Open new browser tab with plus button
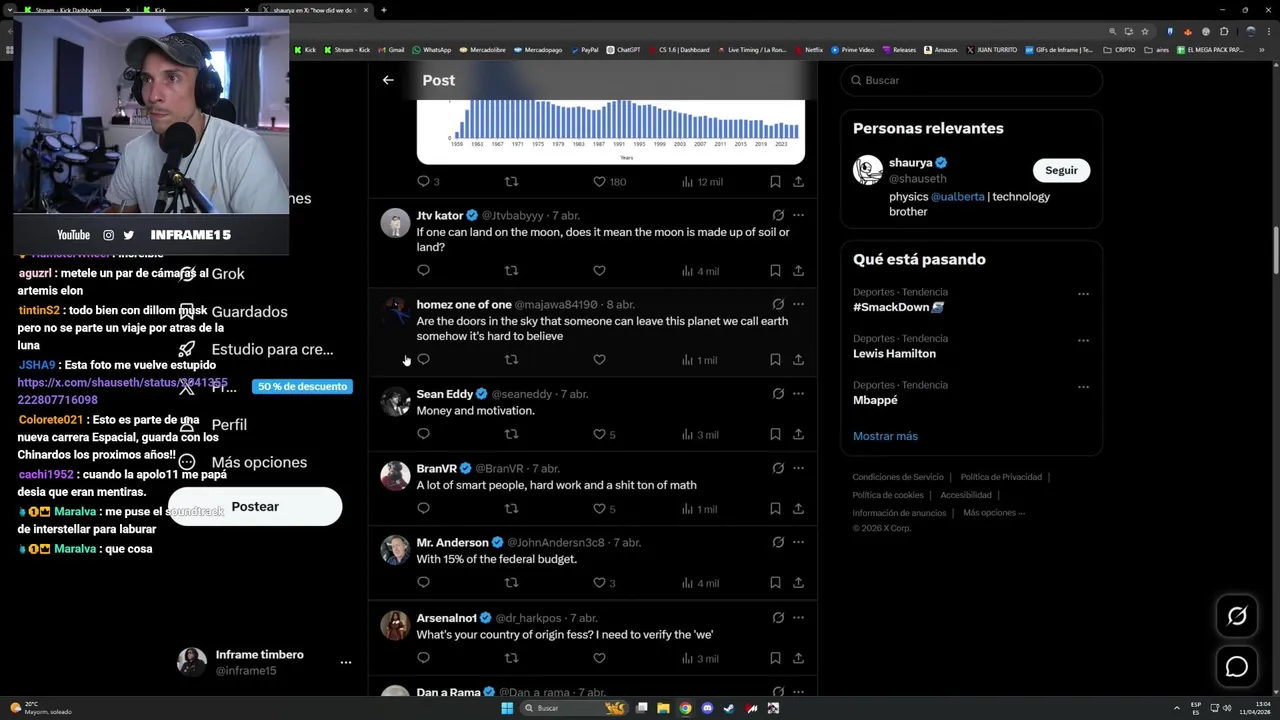Screen dimensions: 1280x720 coord(383,10)
